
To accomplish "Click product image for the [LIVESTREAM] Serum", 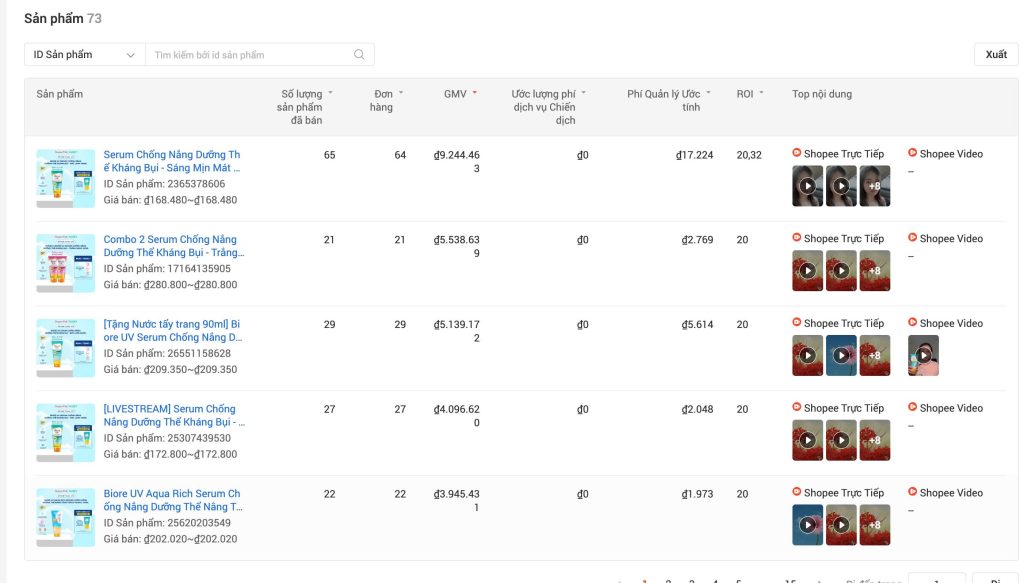I will (x=65, y=433).
